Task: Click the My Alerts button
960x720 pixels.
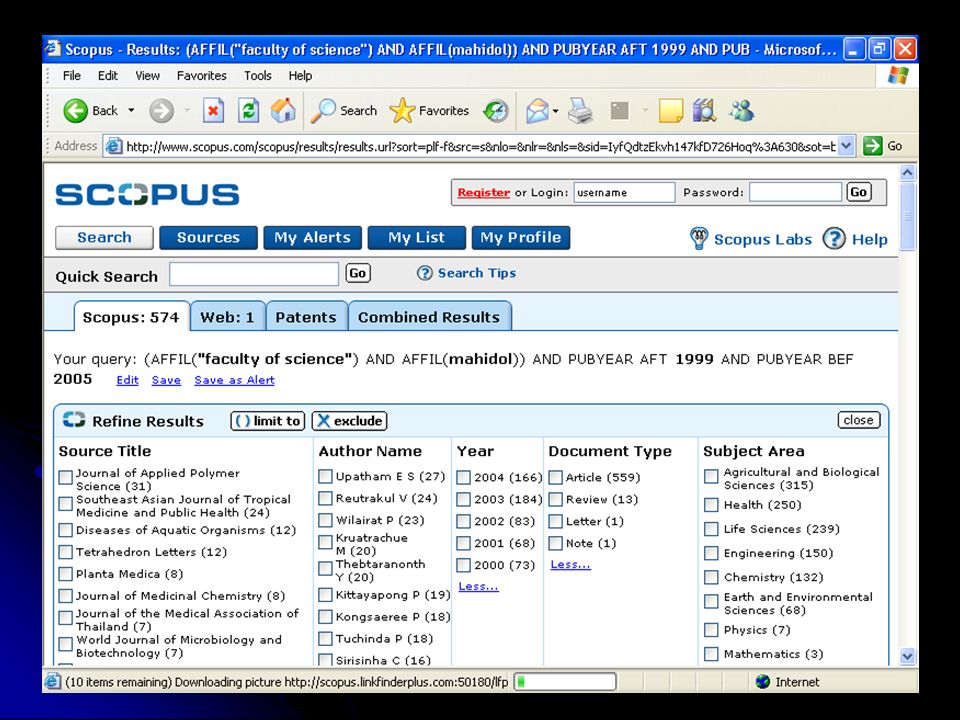Action: pos(312,238)
